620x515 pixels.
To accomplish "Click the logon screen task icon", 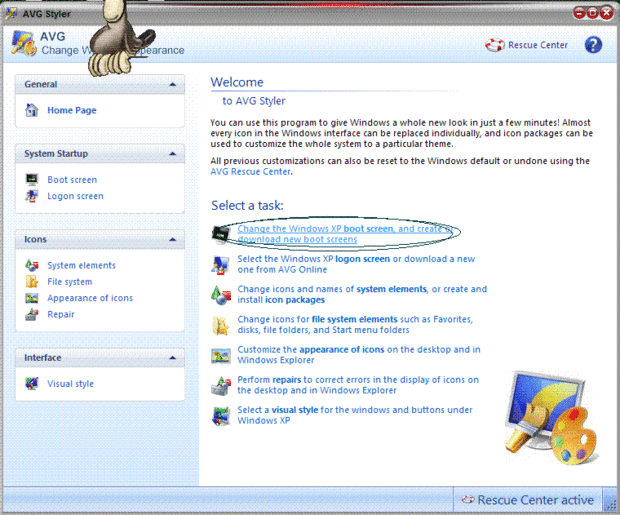I will pos(221,265).
